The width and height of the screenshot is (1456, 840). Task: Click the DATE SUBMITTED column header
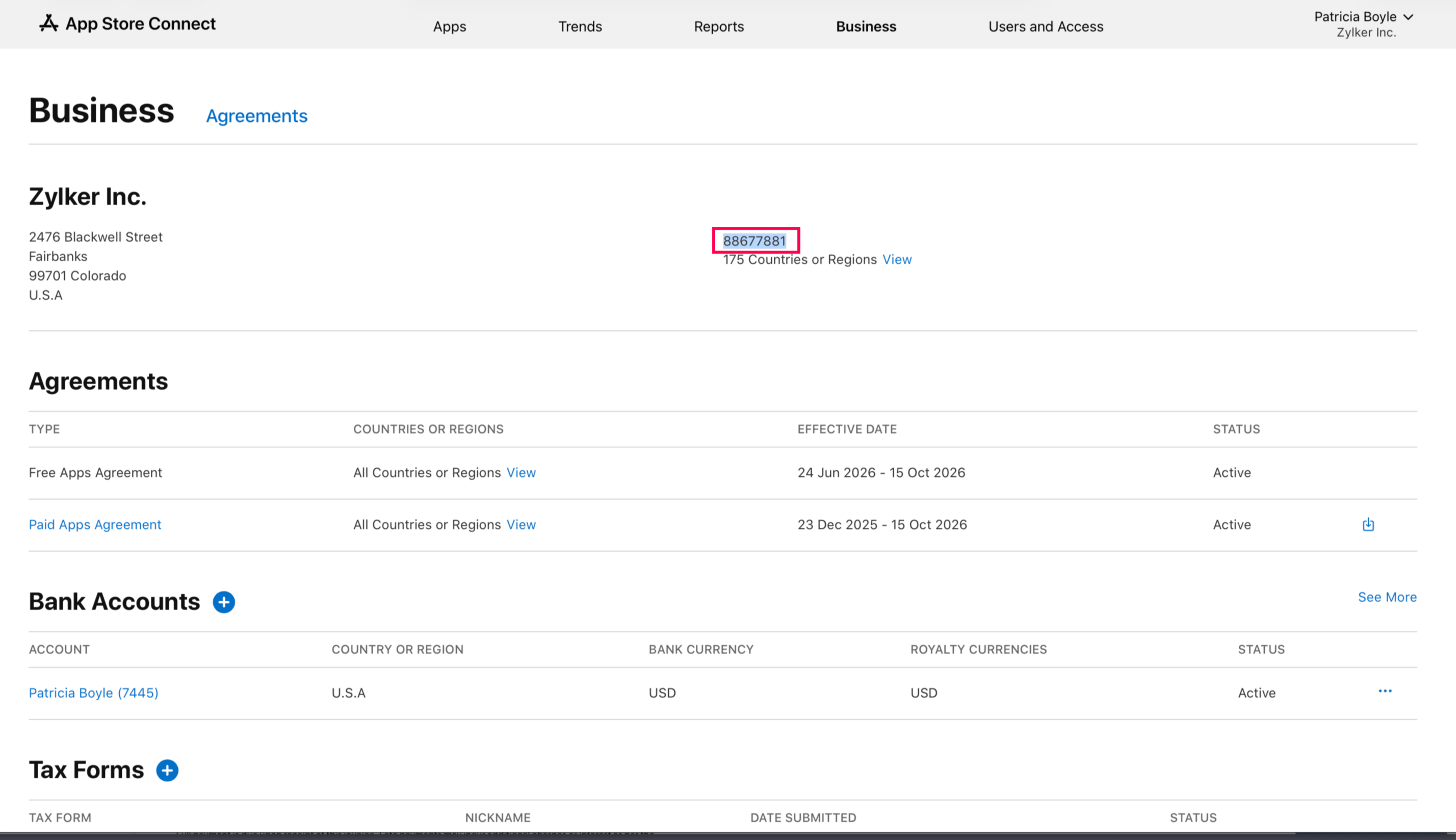(803, 818)
